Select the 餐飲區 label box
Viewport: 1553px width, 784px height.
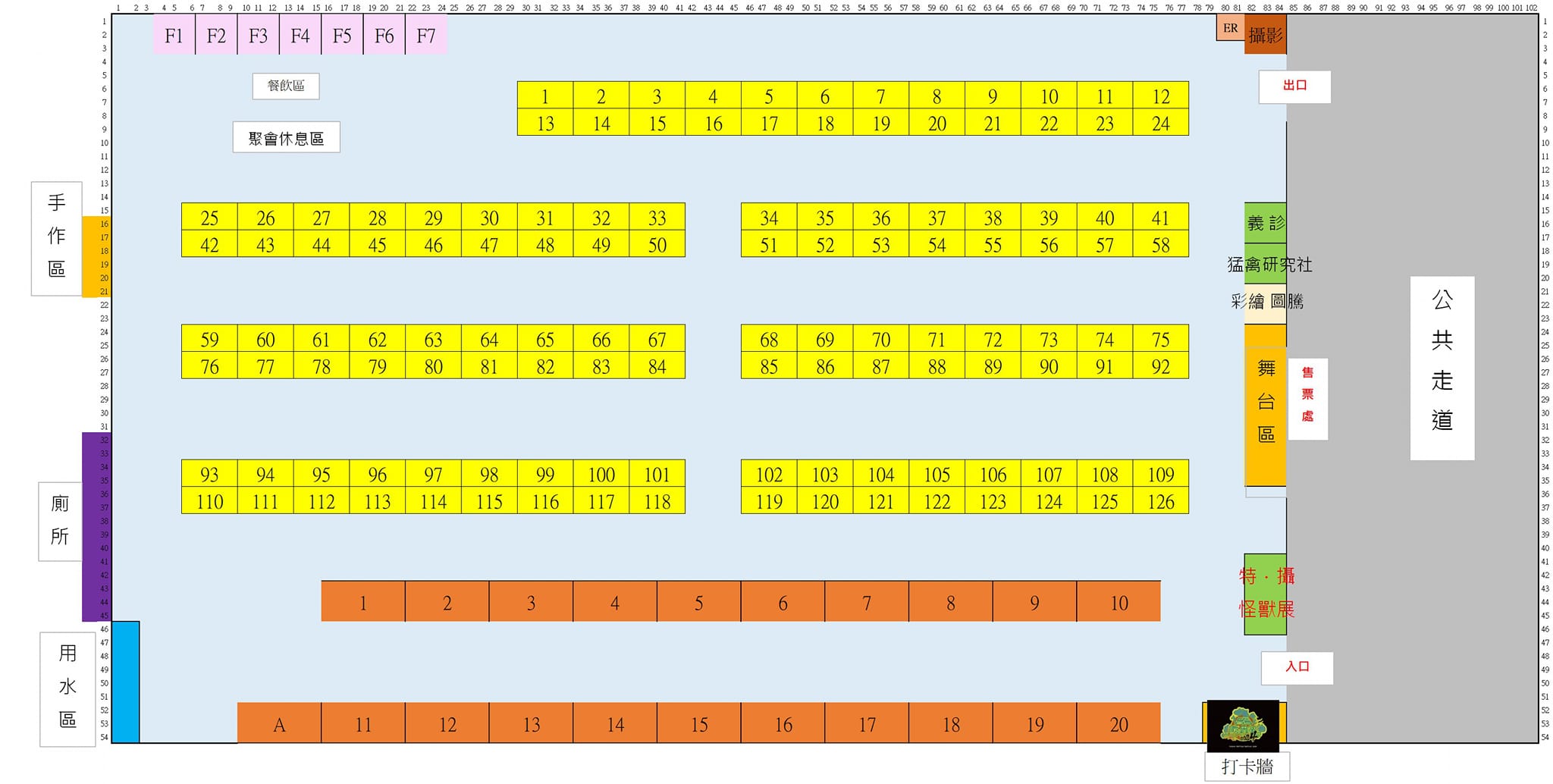286,86
